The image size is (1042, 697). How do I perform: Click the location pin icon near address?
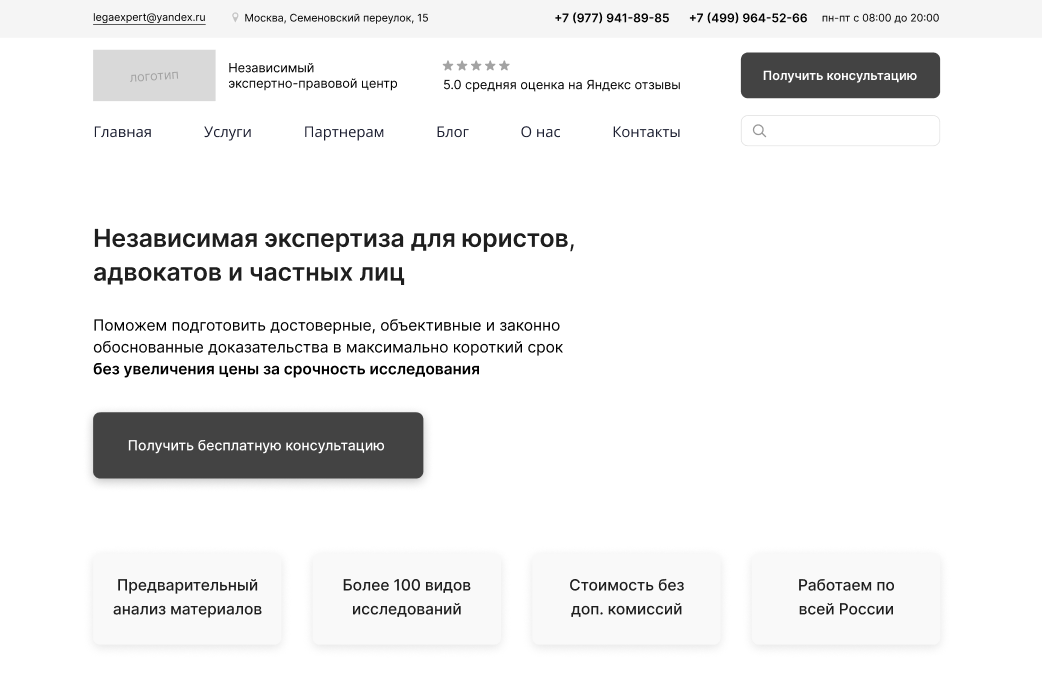coord(235,18)
